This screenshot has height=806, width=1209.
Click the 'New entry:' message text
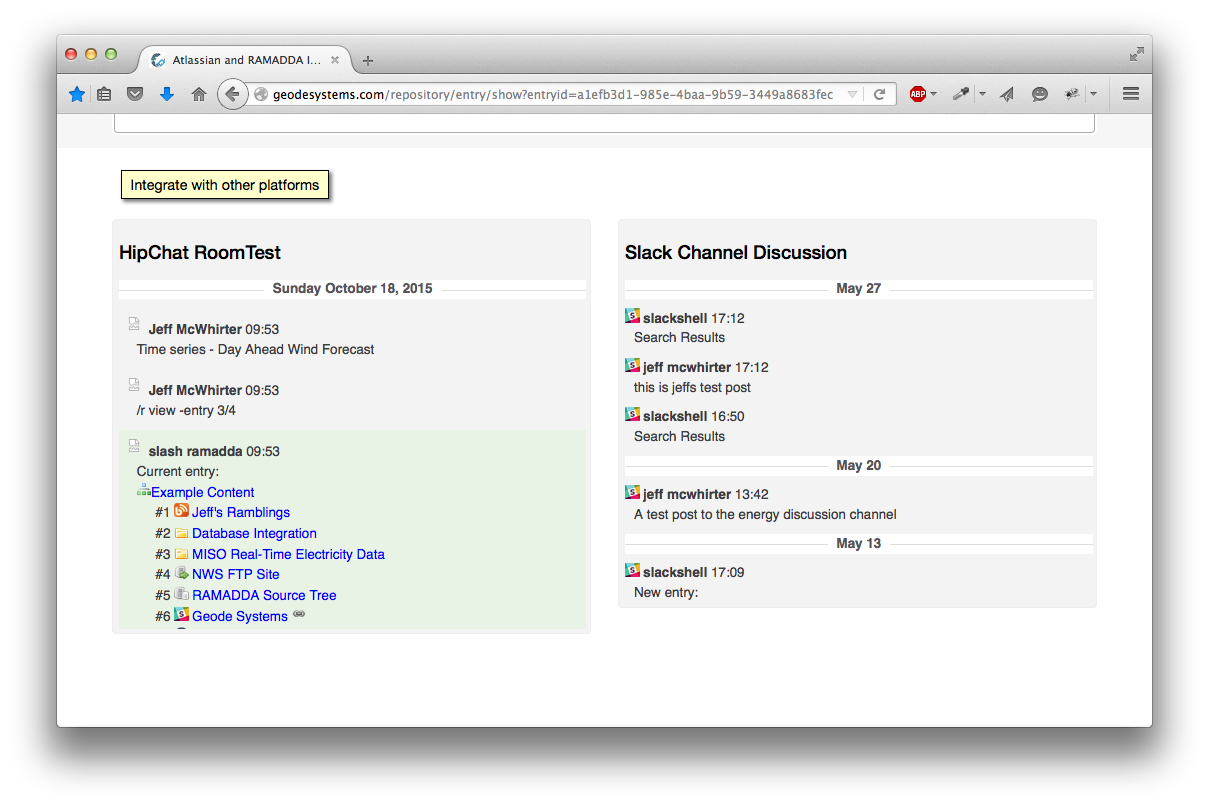(666, 592)
